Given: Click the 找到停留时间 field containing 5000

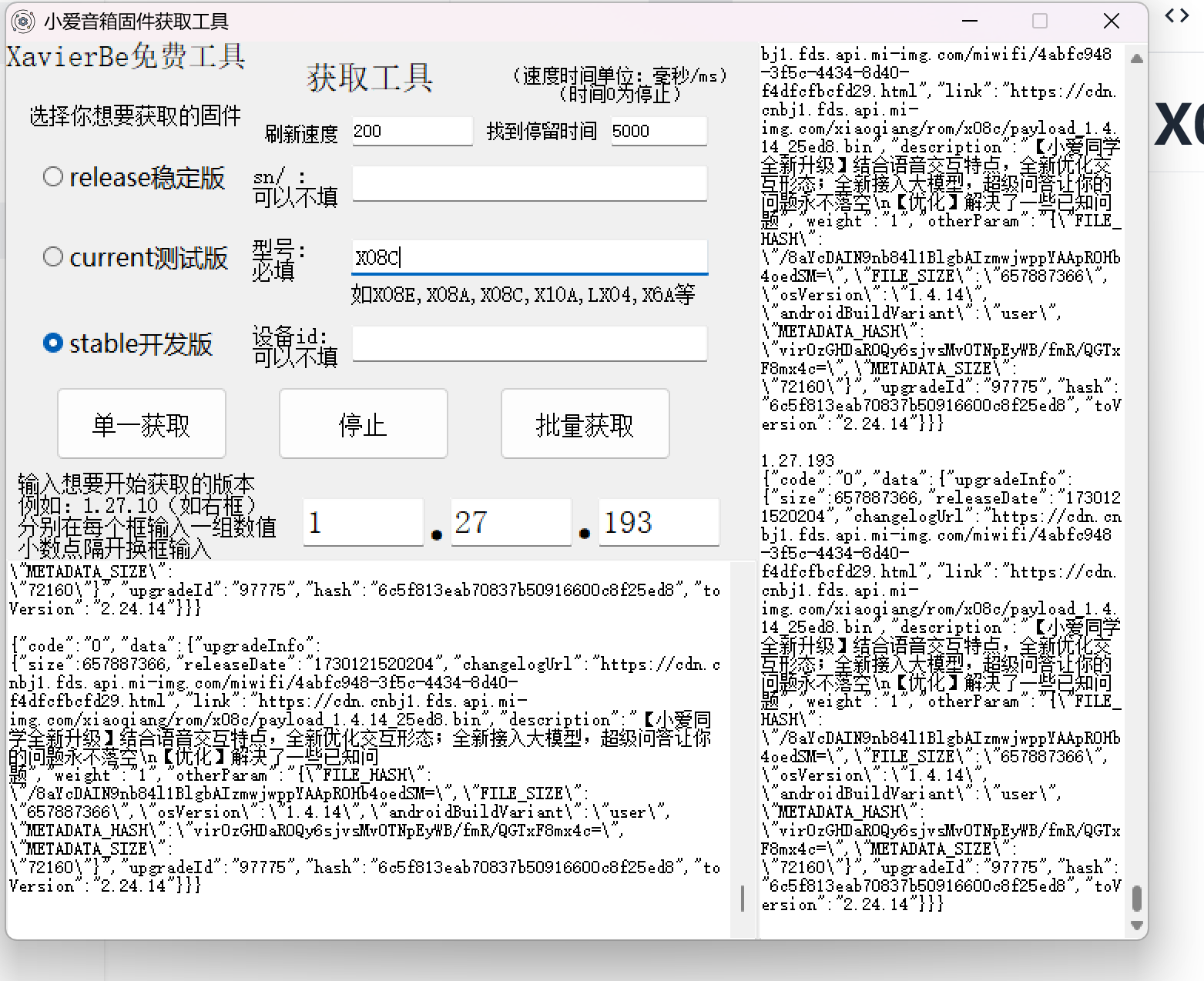Looking at the screenshot, I should coord(659,131).
